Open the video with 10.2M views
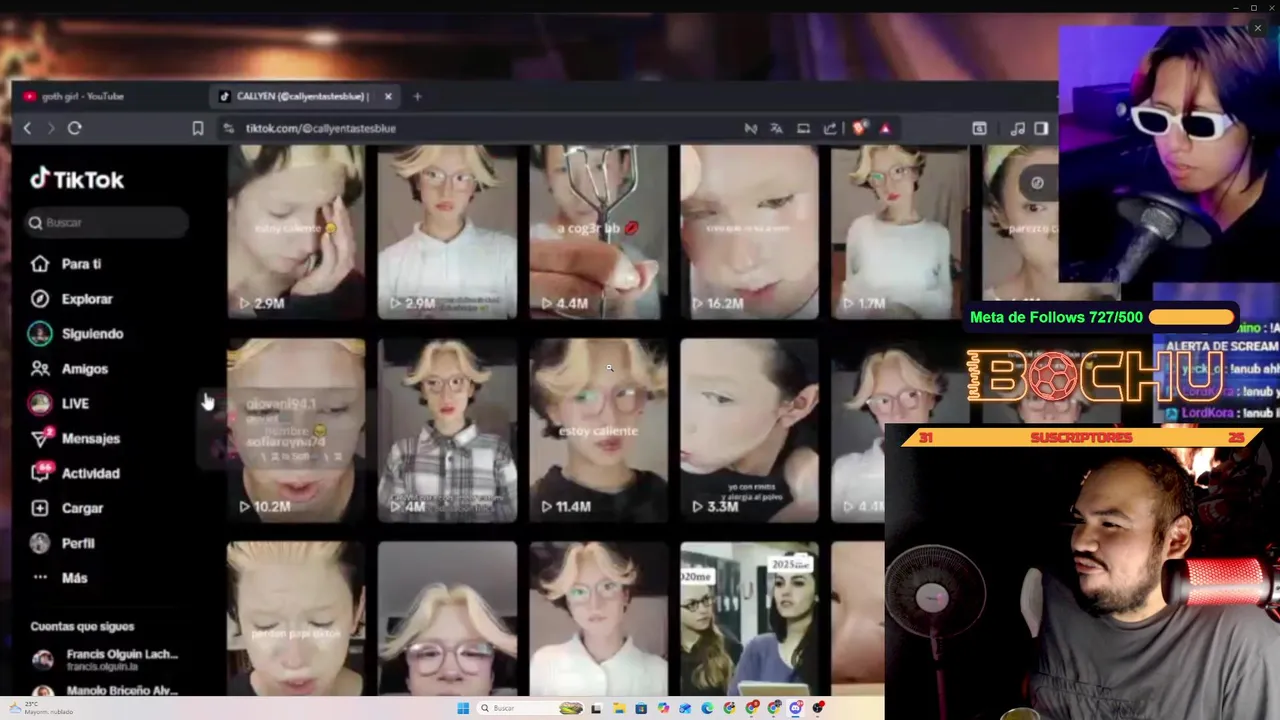Viewport: 1280px width, 720px height. click(x=296, y=430)
